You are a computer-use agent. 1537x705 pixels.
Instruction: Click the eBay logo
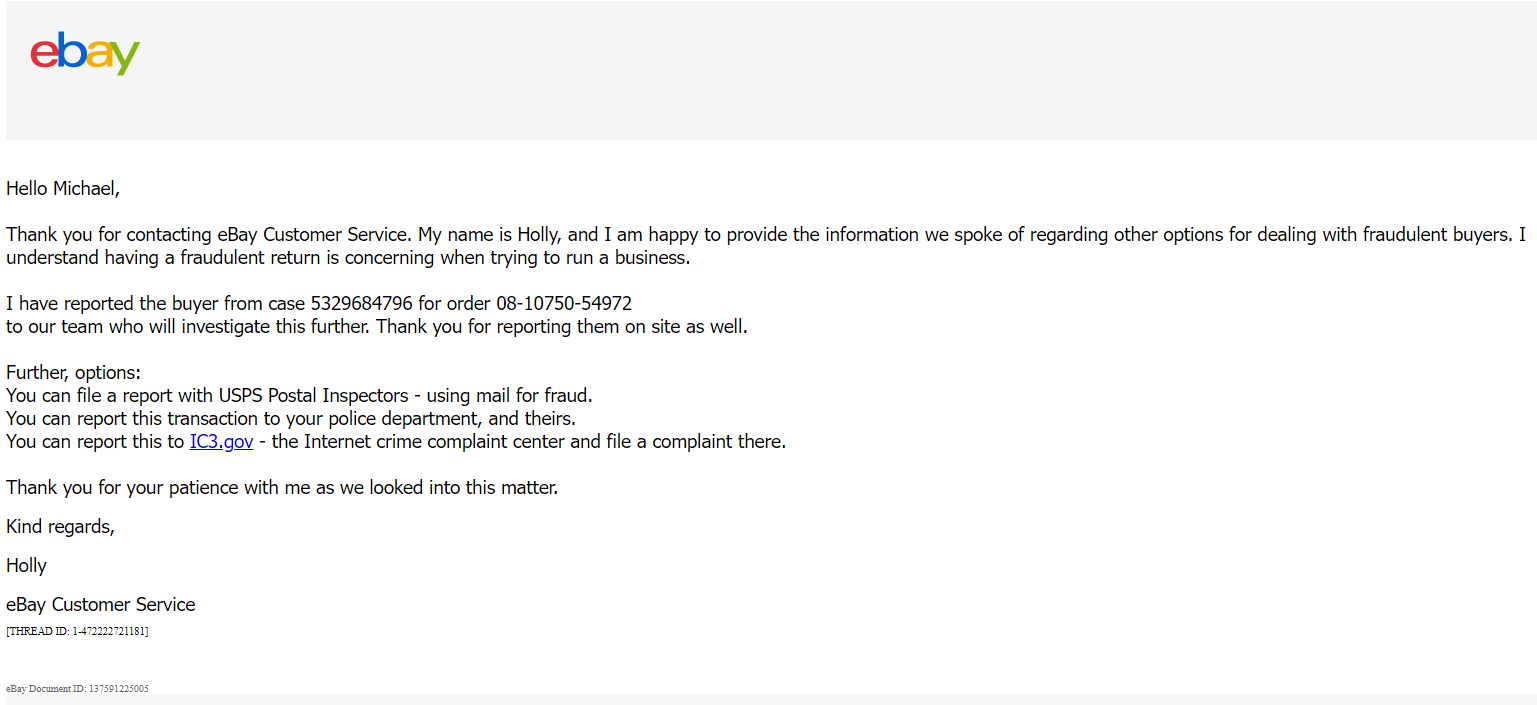click(85, 54)
